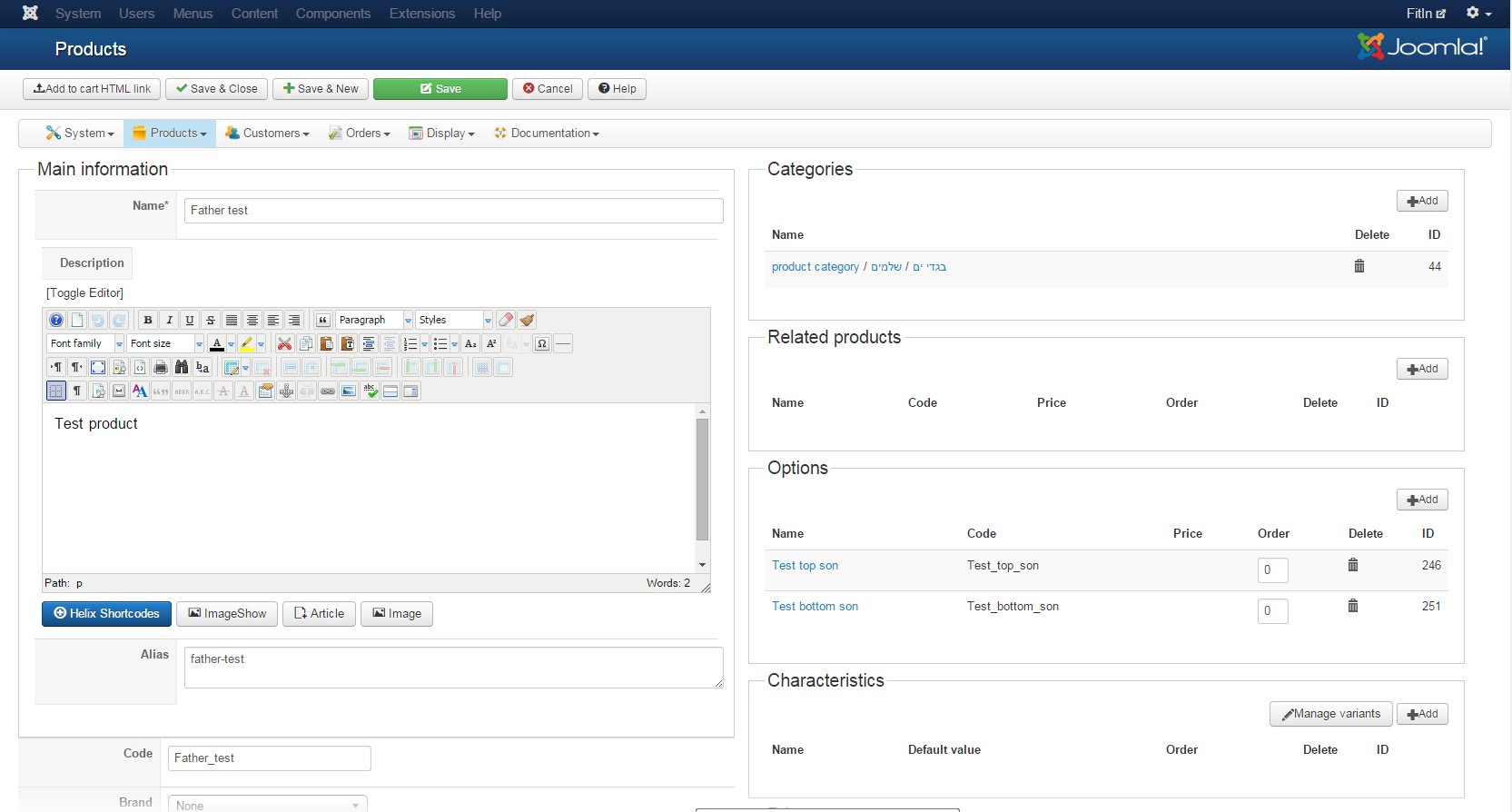Screen dimensions: 1512x812
Task: Click the Toggle Editor link
Action: point(84,292)
